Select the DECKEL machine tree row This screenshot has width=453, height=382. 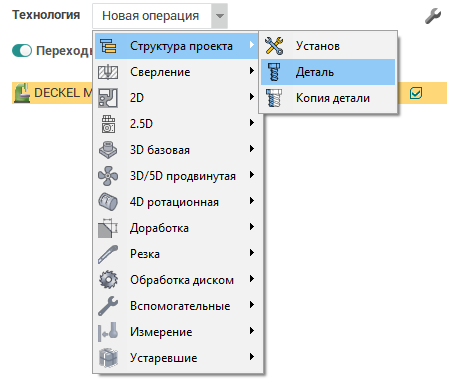(x=229, y=93)
